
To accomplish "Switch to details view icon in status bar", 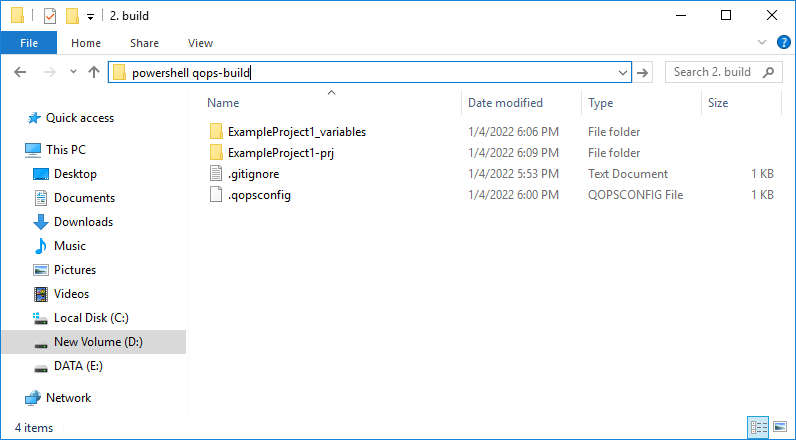I will pos(758,427).
